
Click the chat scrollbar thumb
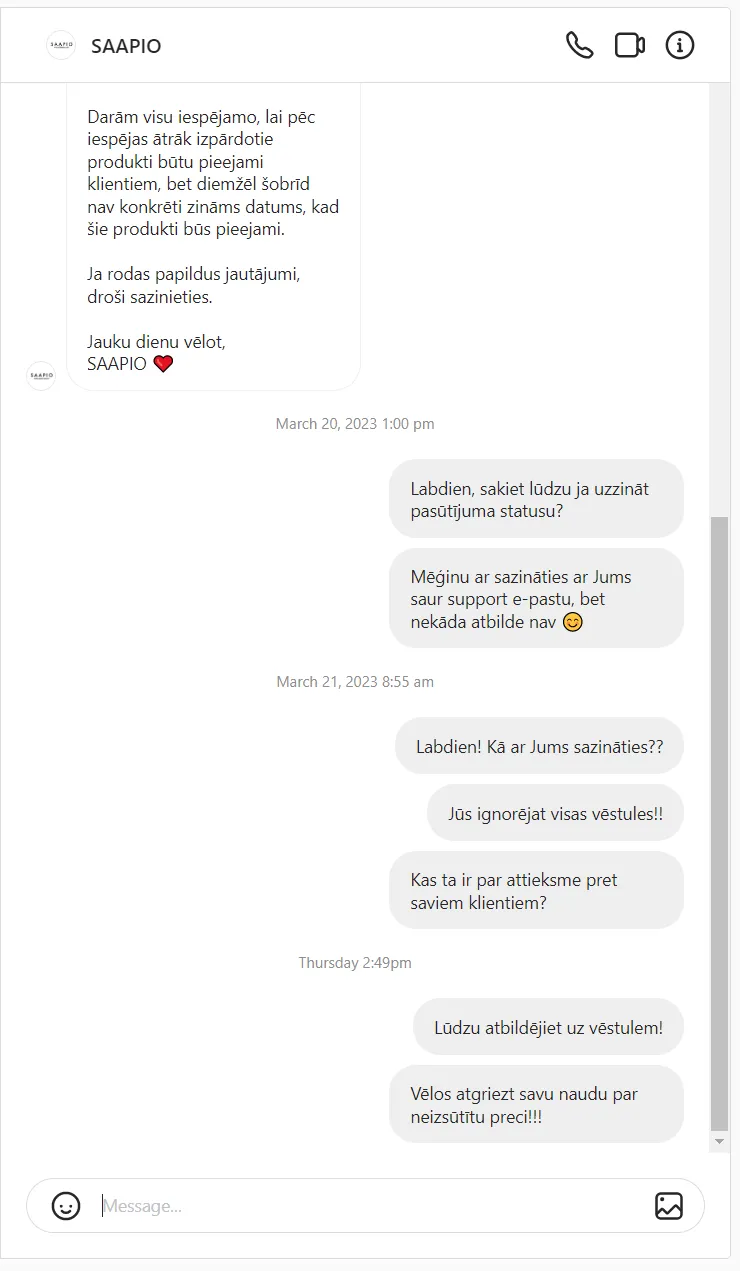pos(719,824)
